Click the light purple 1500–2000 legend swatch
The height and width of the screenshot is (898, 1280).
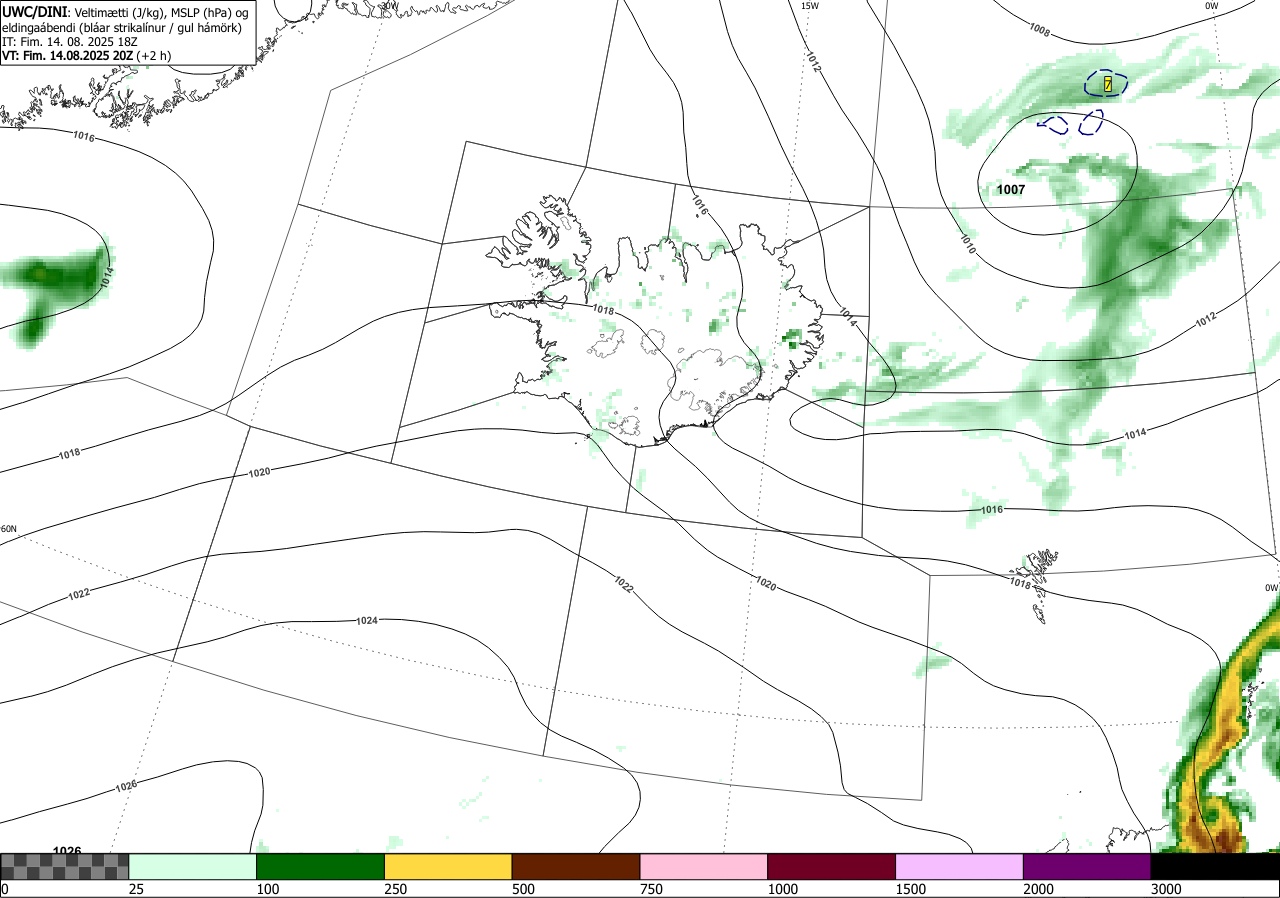pos(960,866)
